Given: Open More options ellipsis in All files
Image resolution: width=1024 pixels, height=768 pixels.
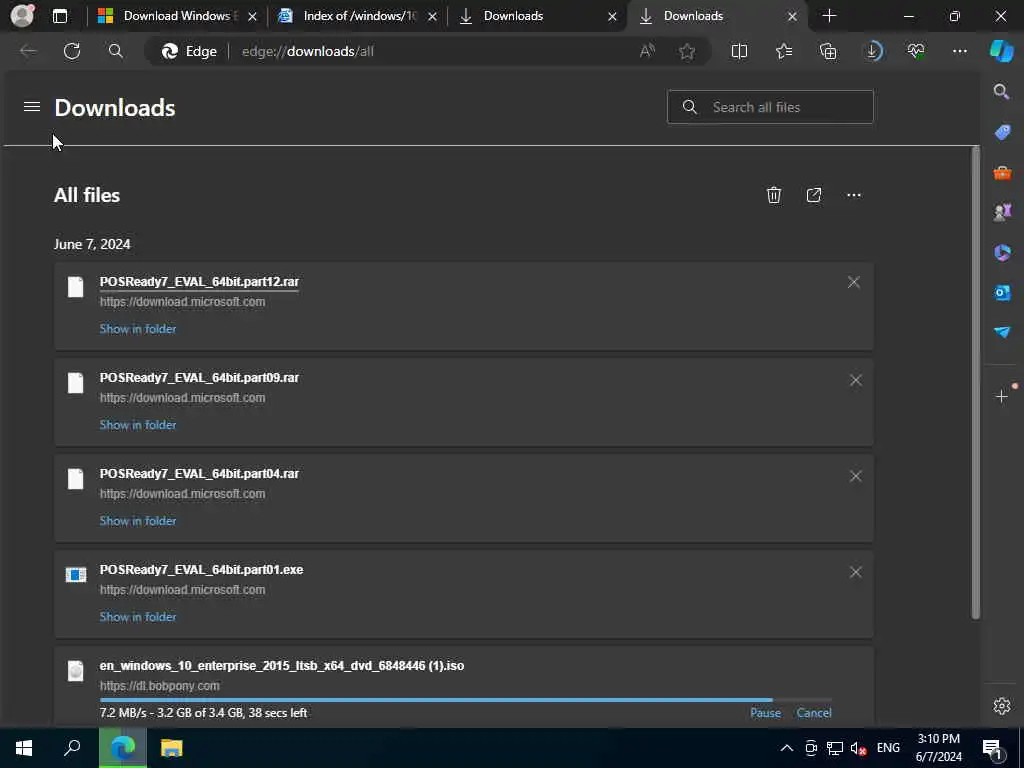Looking at the screenshot, I should tap(854, 195).
